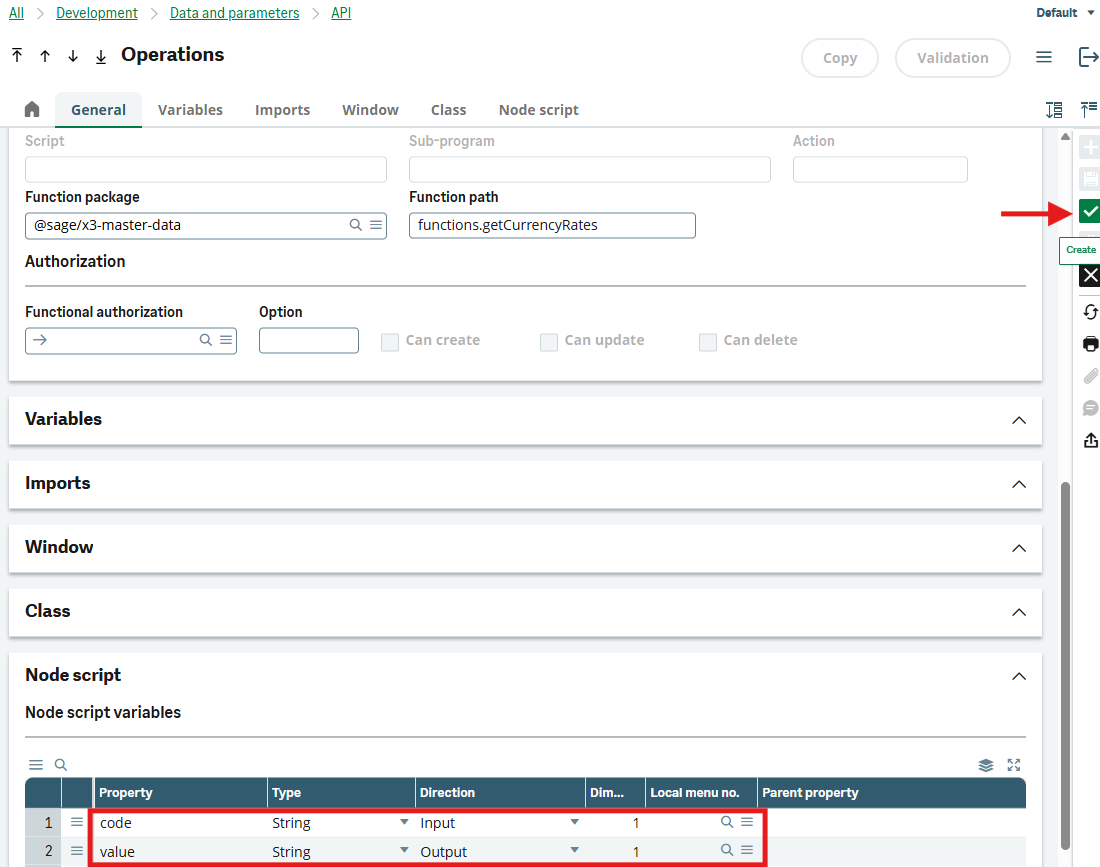Go to last record arrow icon

coord(101,56)
